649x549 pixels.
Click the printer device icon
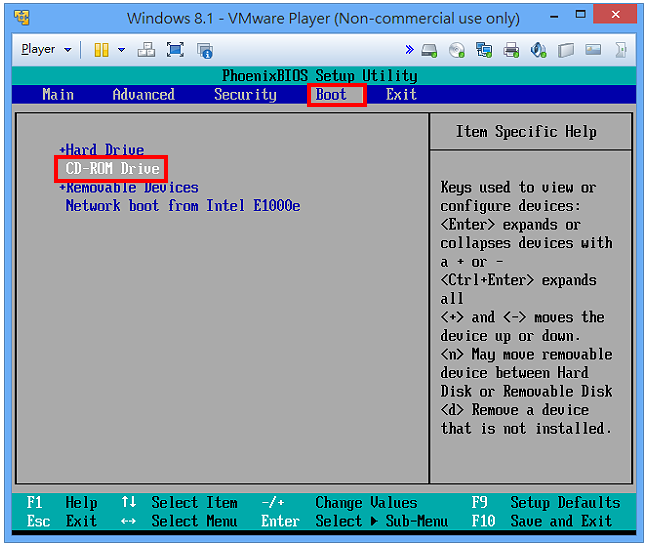(x=511, y=51)
